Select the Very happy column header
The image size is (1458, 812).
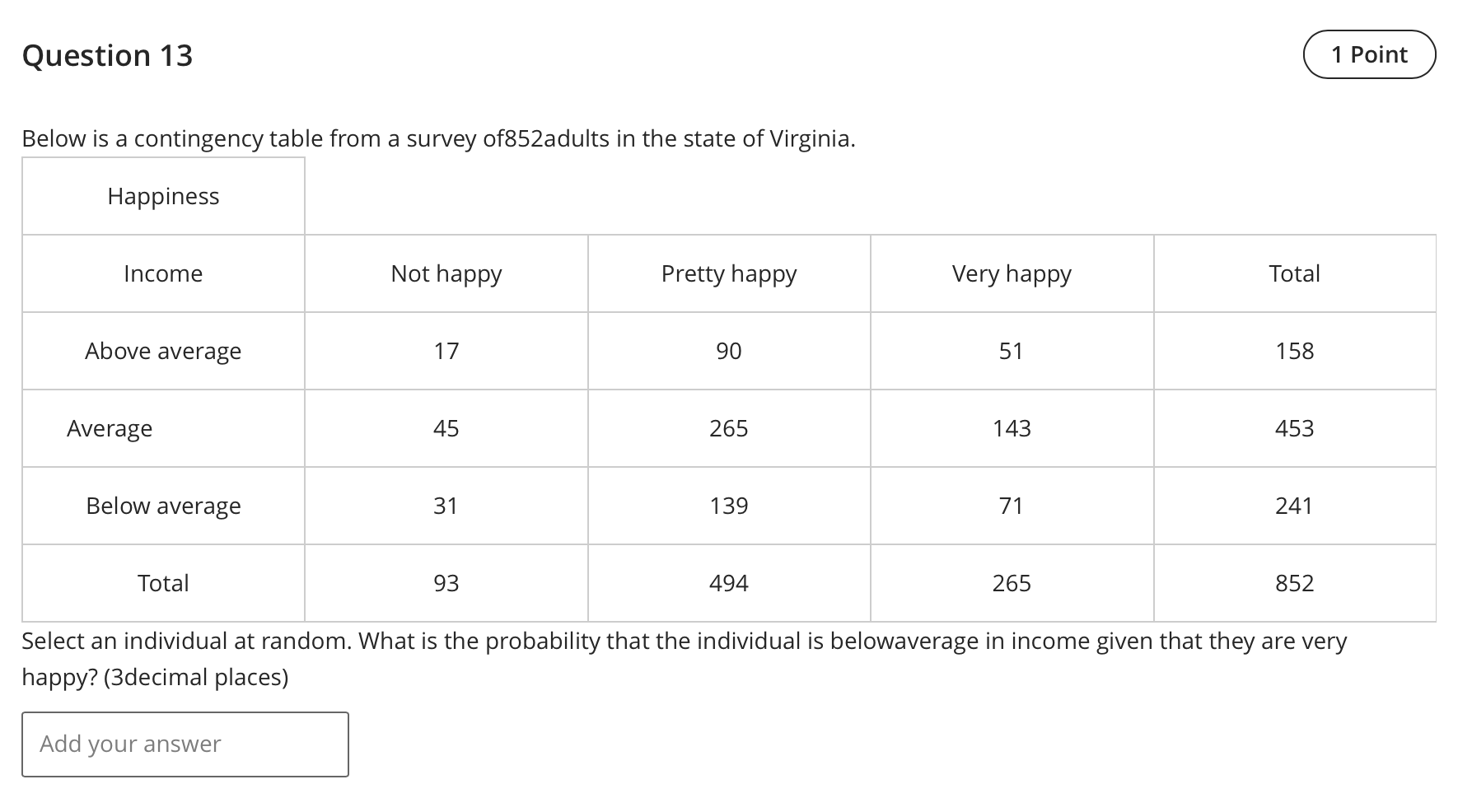1012,273
